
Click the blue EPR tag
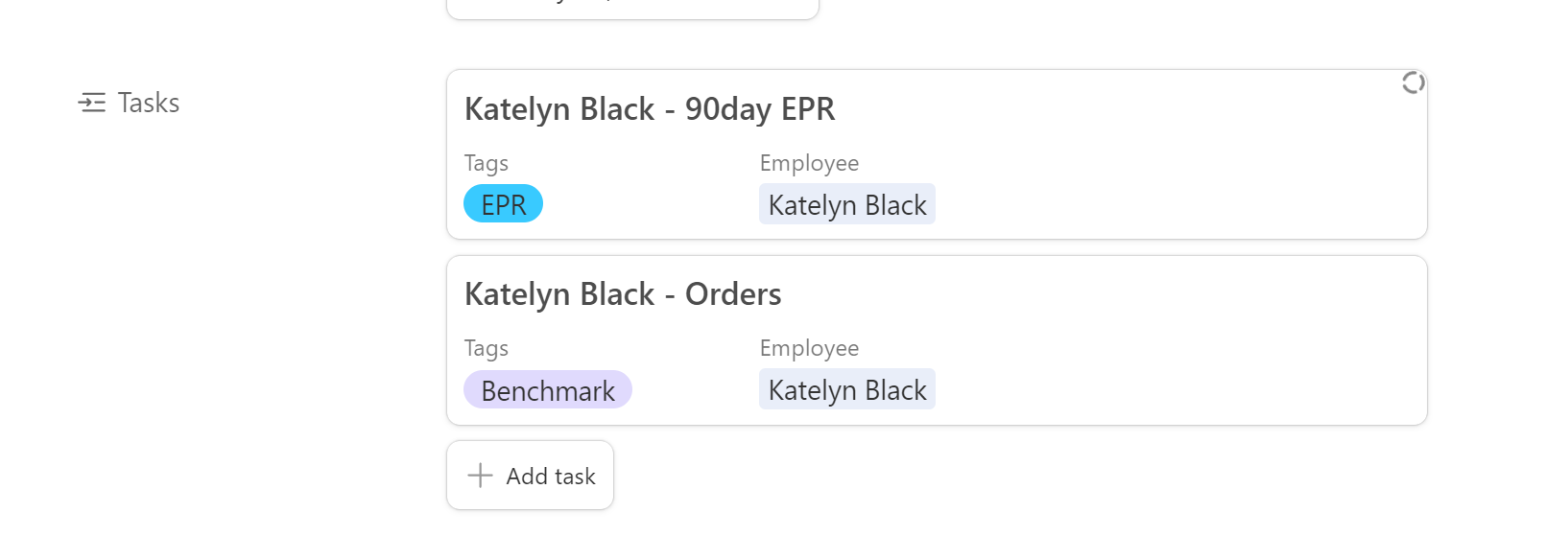click(x=503, y=204)
